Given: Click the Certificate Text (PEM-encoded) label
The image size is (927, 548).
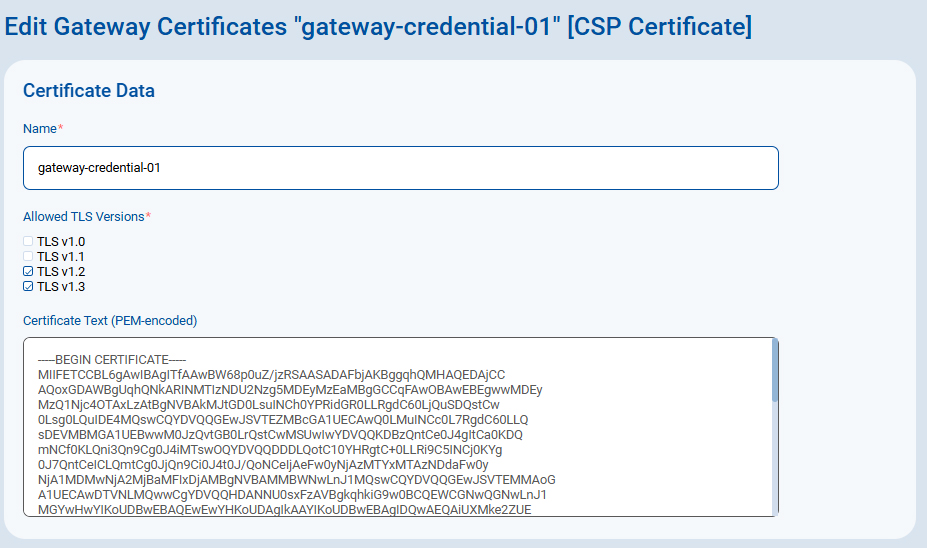Looking at the screenshot, I should click(x=110, y=321).
